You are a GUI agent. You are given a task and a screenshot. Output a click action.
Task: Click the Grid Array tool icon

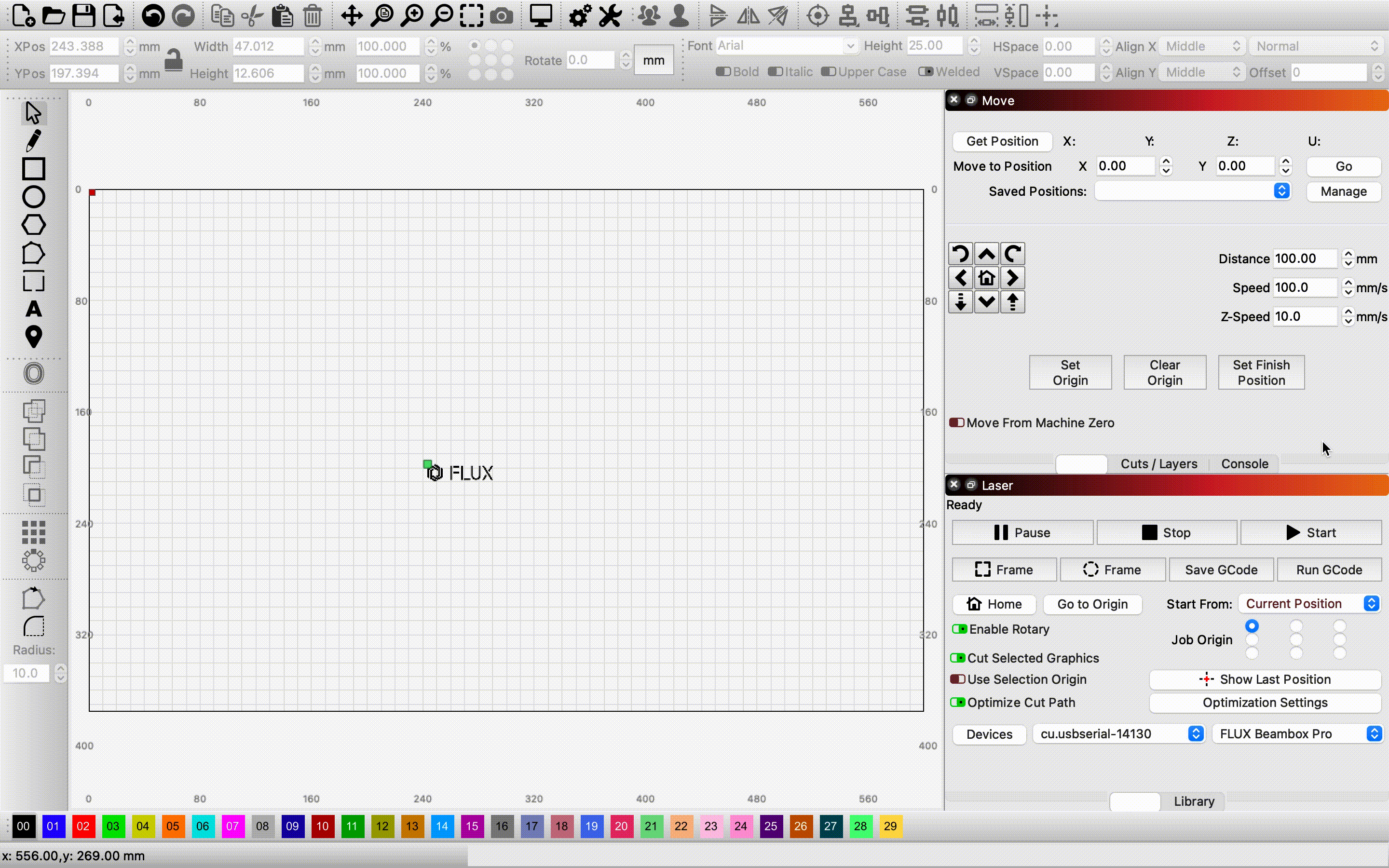(x=33, y=532)
